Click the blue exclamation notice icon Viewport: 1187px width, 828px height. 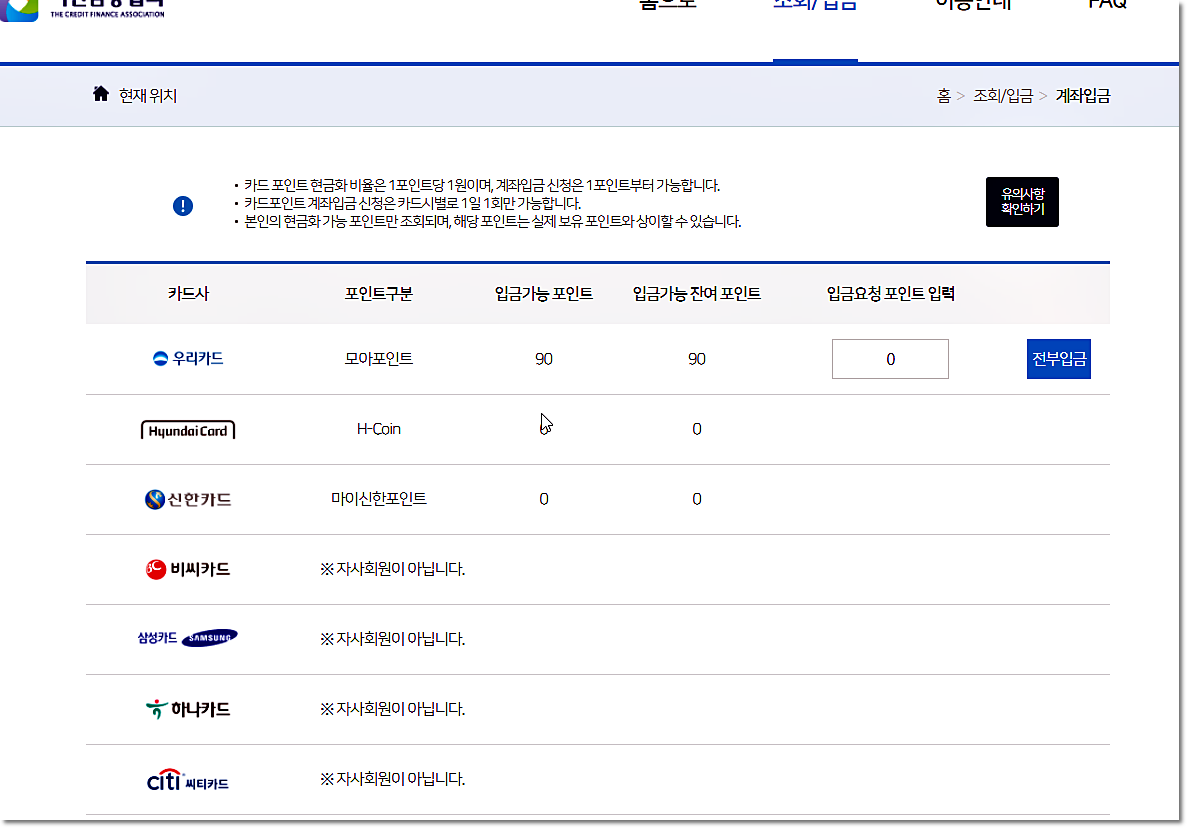(x=182, y=206)
